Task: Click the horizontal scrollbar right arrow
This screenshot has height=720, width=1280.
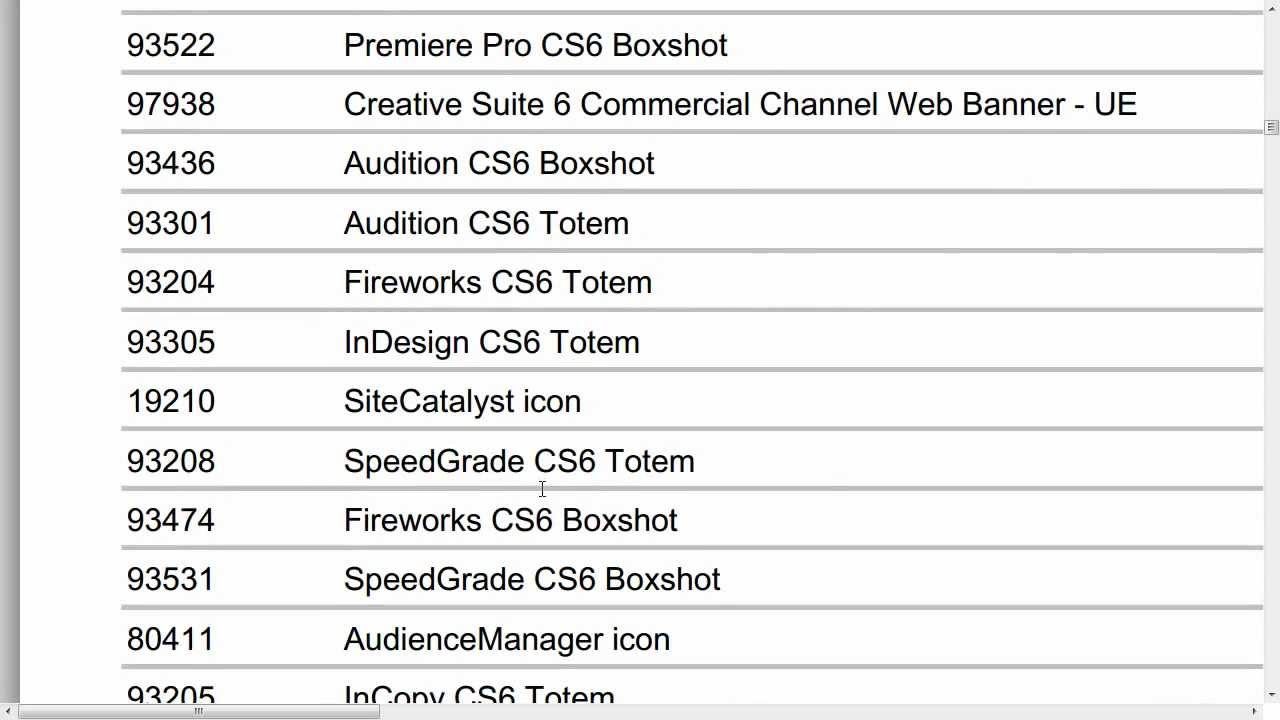Action: (1254, 711)
